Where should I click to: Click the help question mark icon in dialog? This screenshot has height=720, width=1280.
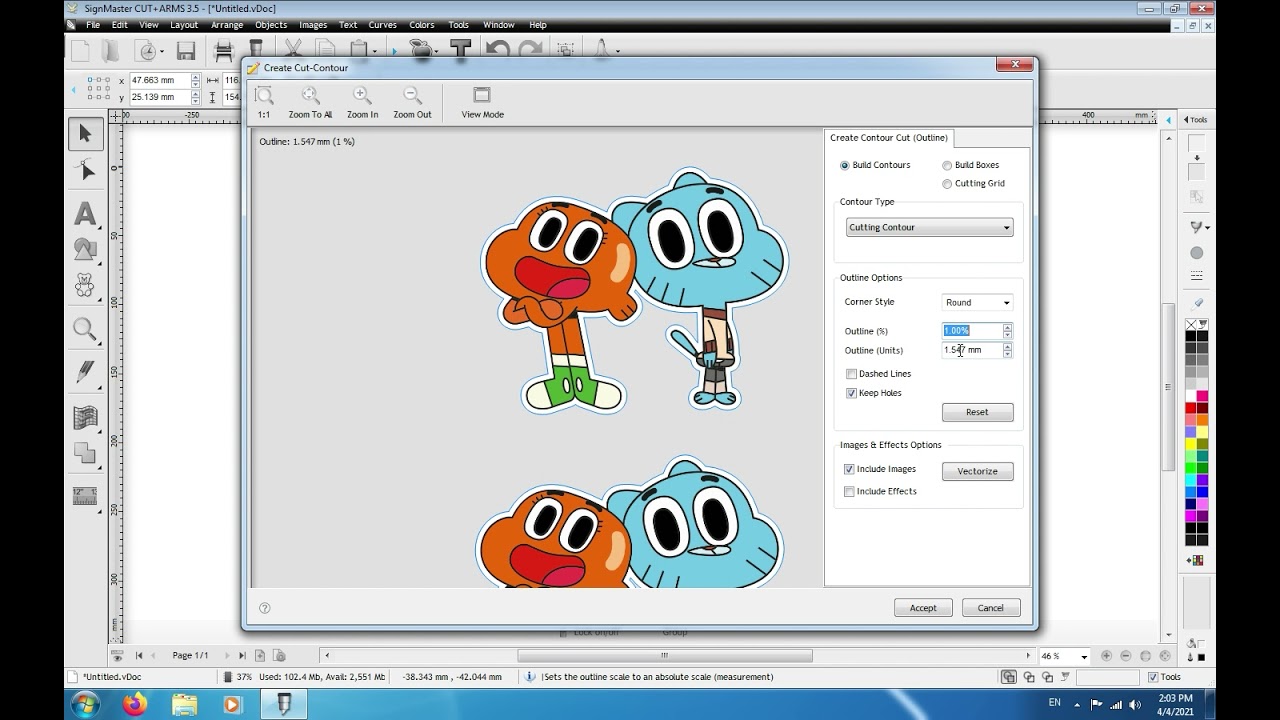pyautogui.click(x=265, y=608)
